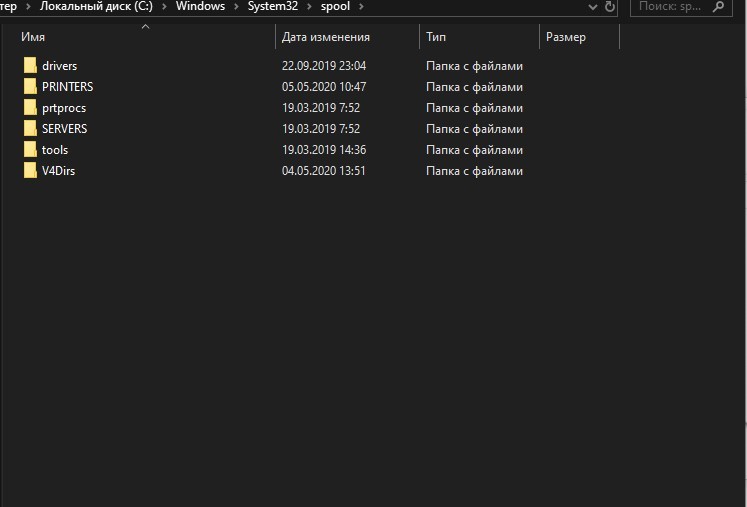Click the prtprocs folder icon
The width and height of the screenshot is (747, 507).
[30, 108]
